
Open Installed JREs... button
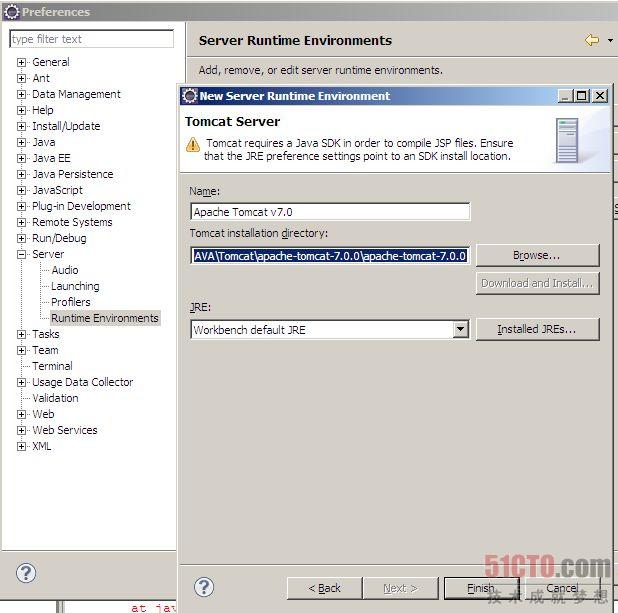[x=538, y=329]
